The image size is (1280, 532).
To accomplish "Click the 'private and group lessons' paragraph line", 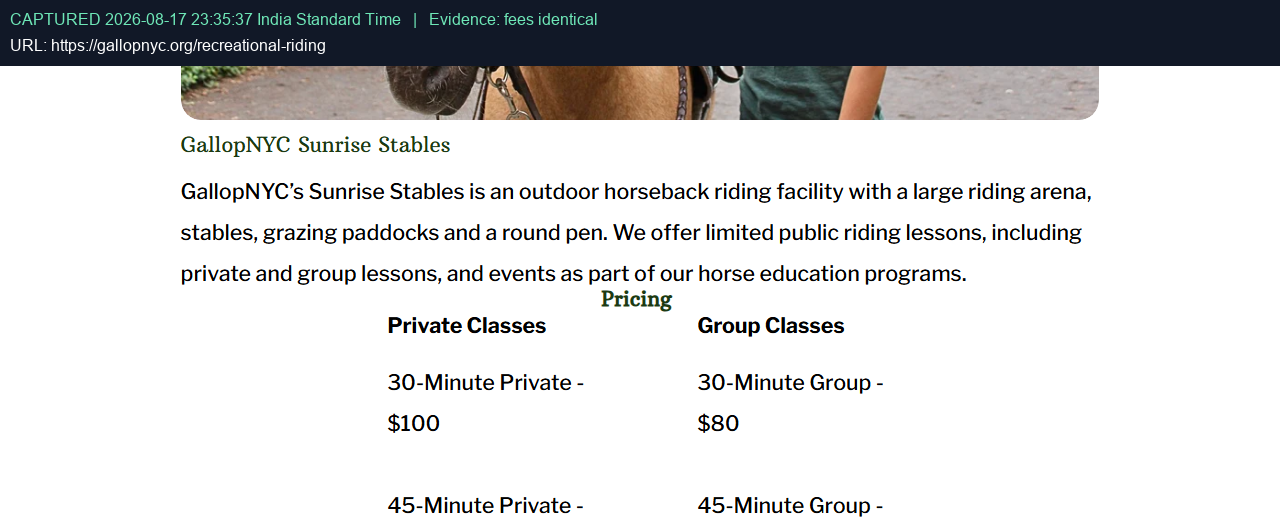I will click(x=574, y=274).
